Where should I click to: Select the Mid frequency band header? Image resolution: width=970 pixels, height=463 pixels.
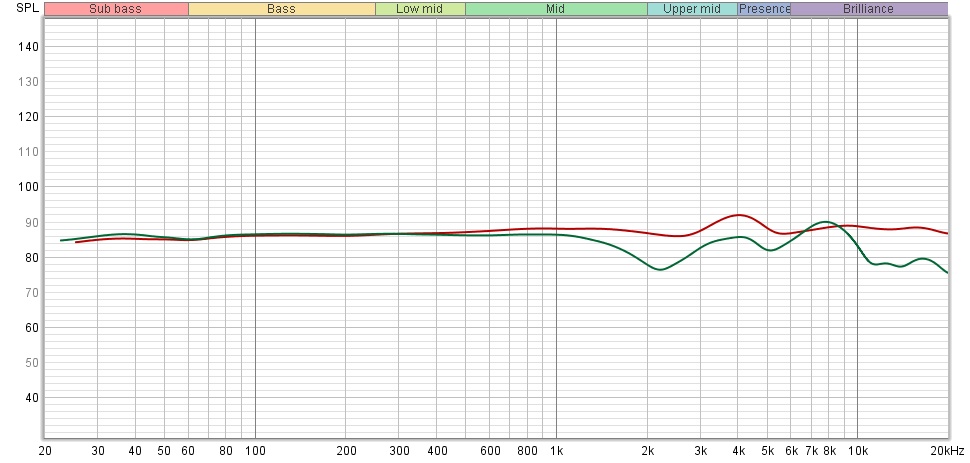(x=555, y=9)
